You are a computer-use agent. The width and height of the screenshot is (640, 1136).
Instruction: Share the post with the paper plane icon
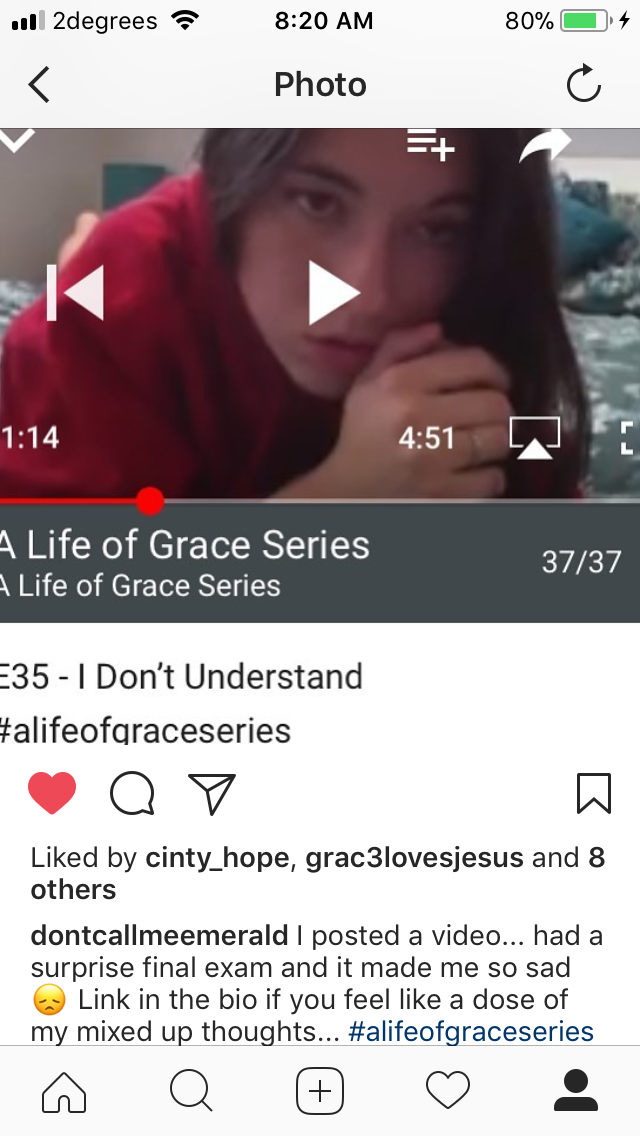pyautogui.click(x=212, y=793)
